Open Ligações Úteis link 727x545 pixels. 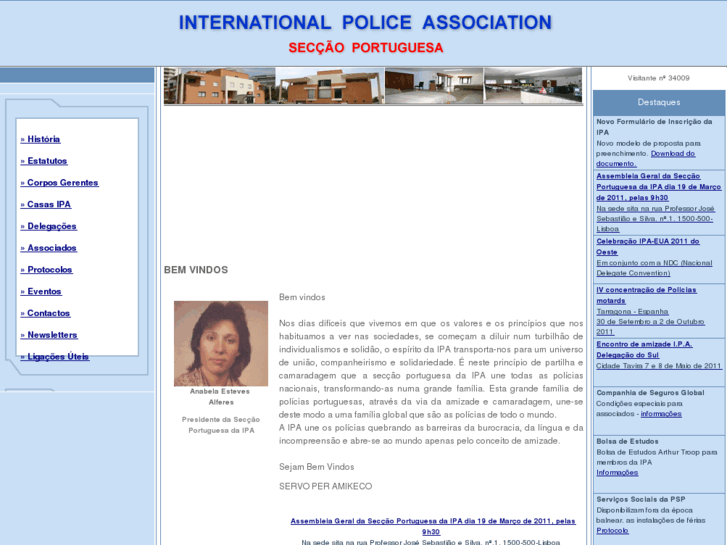(x=55, y=357)
